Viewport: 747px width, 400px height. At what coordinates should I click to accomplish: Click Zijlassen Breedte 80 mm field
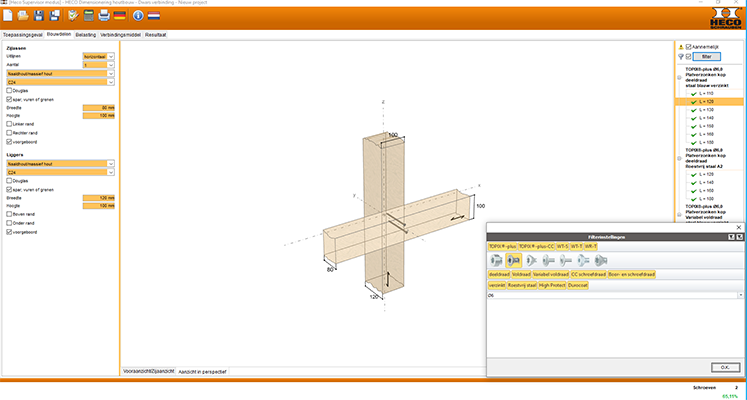[99, 108]
